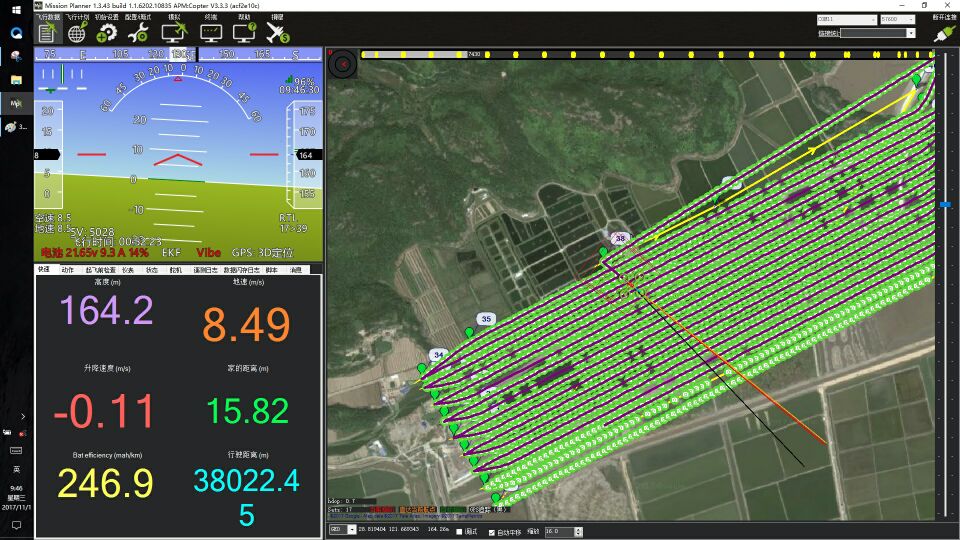Click the black compass circle on map corner

[343, 63]
